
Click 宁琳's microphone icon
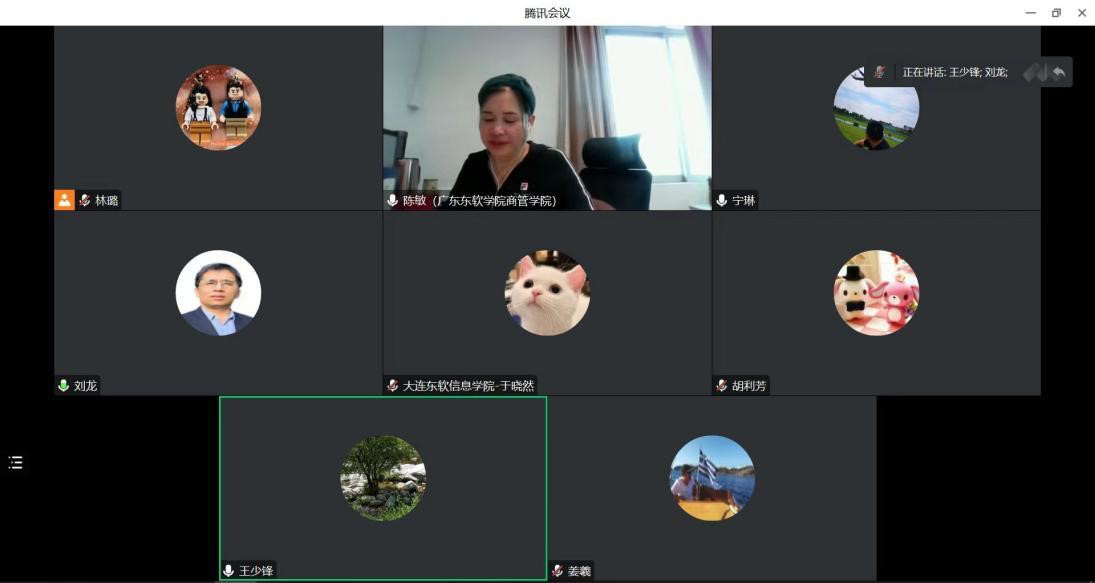[722, 201]
